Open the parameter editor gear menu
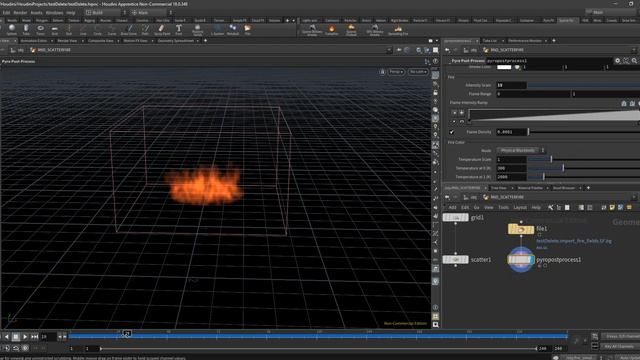Image resolution: width=640 pixels, height=360 pixels. (x=618, y=60)
